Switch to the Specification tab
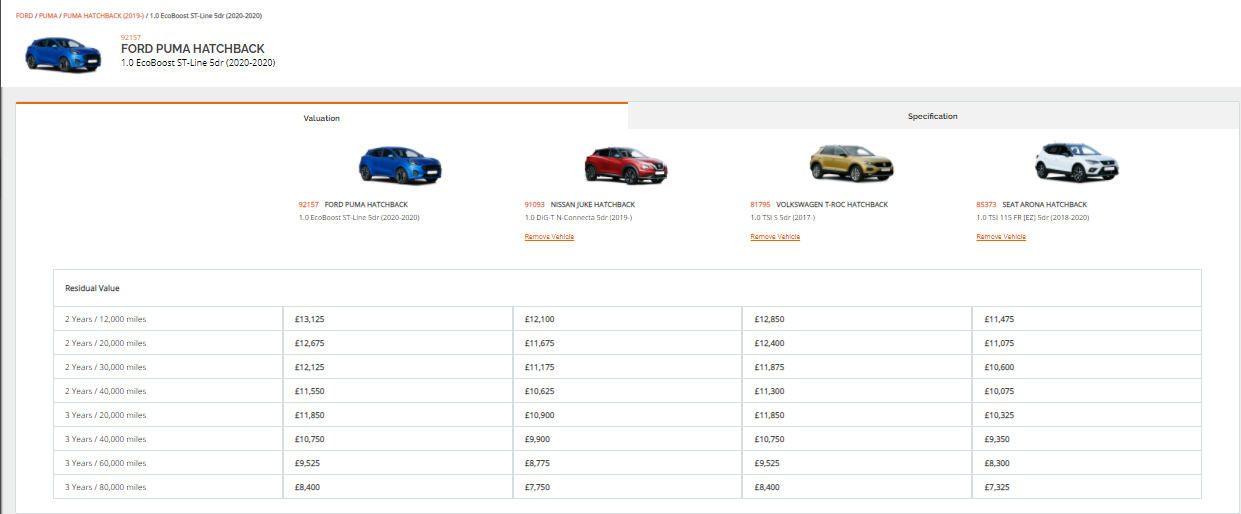Image resolution: width=1241 pixels, height=514 pixels. tap(933, 116)
